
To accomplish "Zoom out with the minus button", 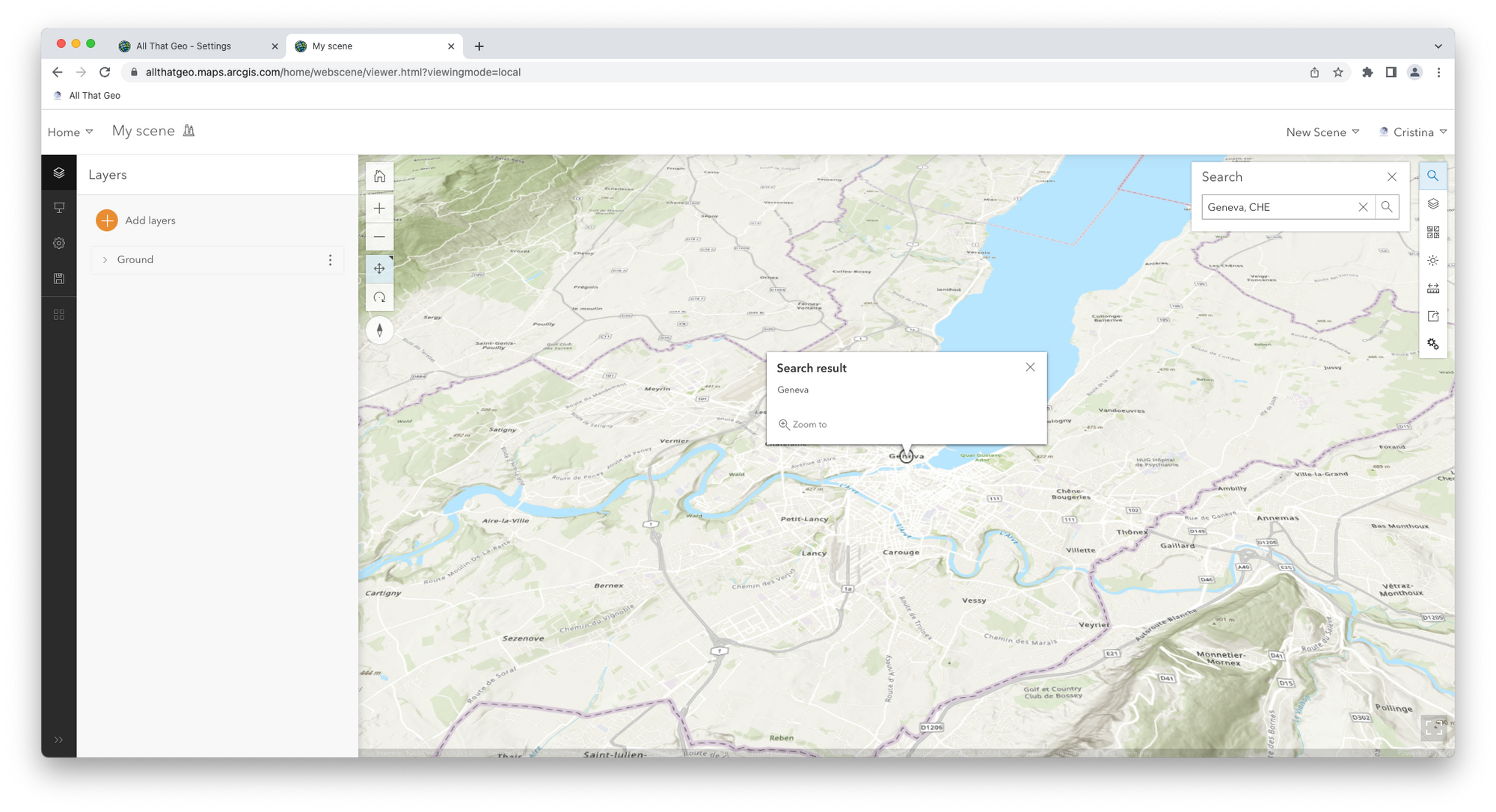I will coord(379,237).
